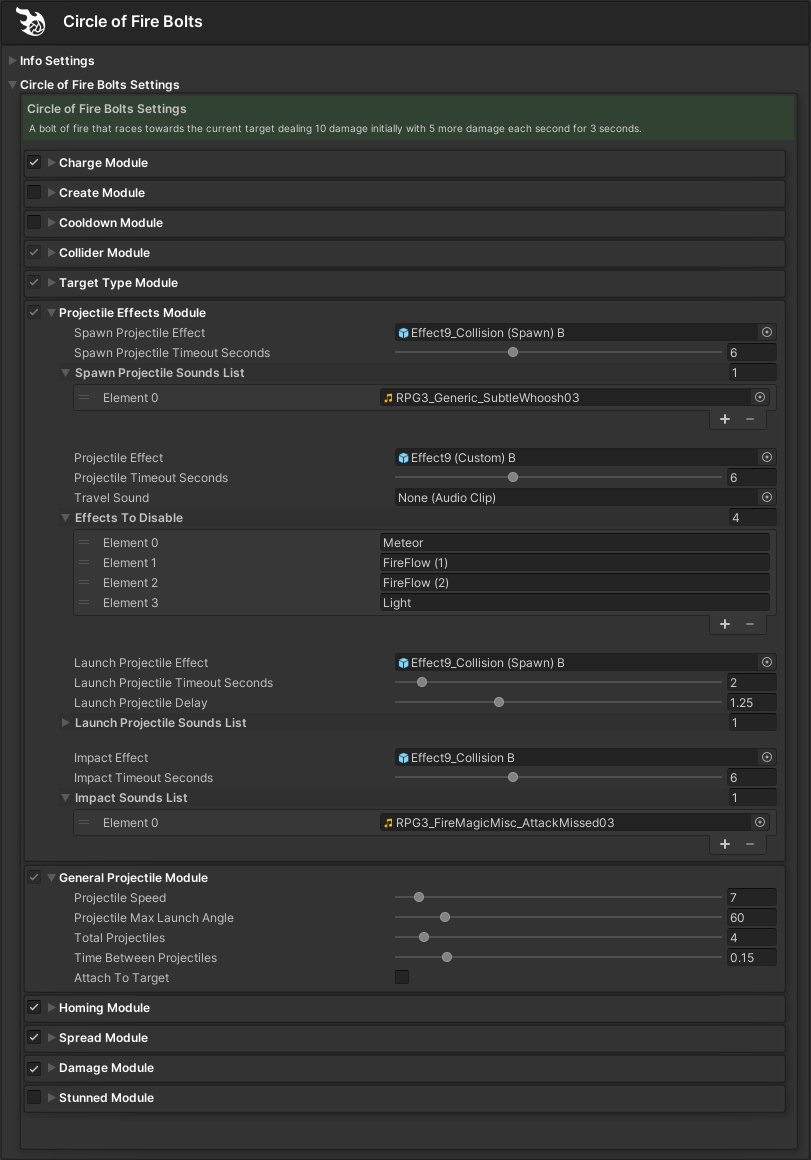Screen dimensions: 811x1160
Task: Toggle the Attach To Target checkbox
Action: (x=402, y=978)
